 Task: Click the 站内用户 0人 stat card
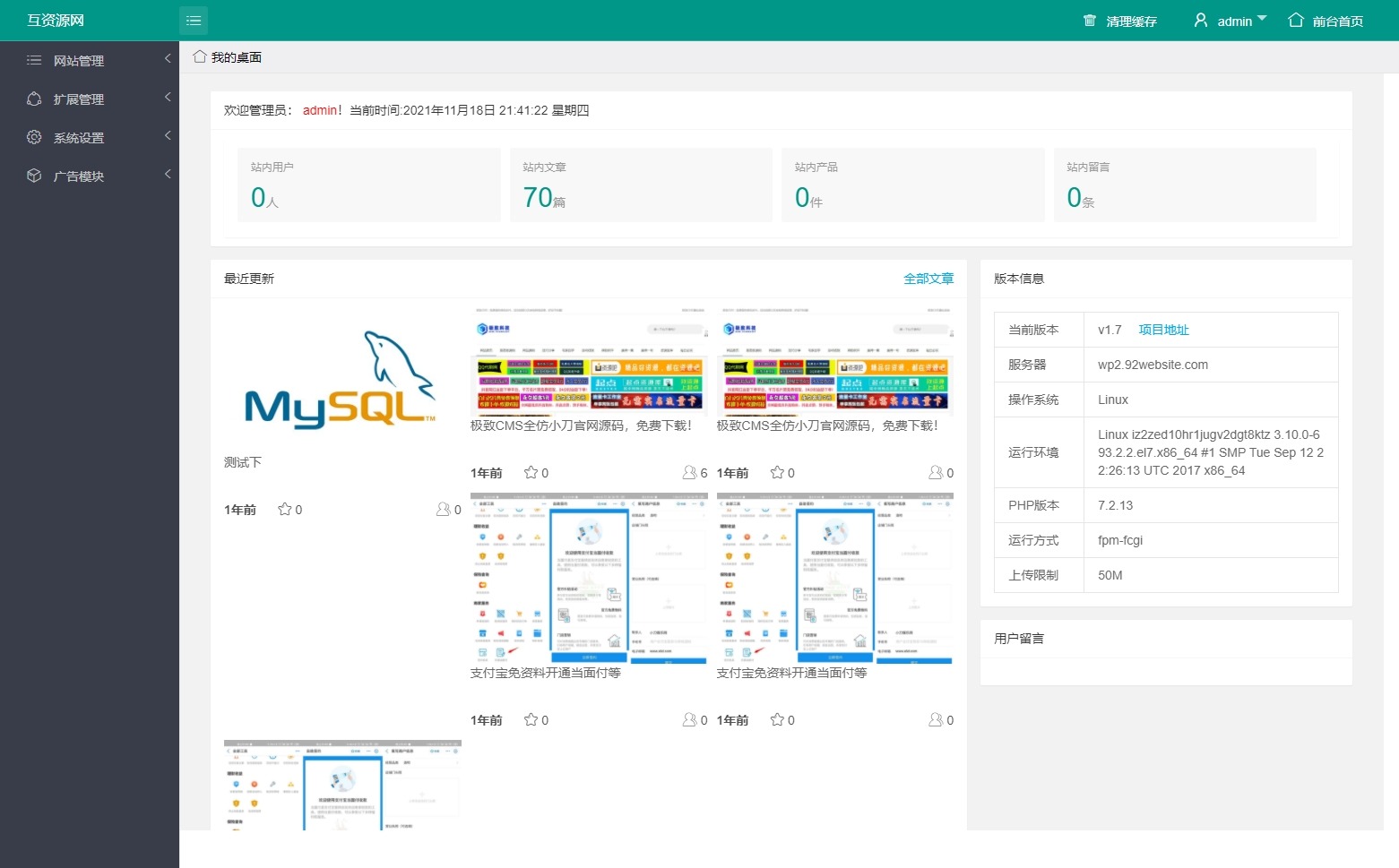tap(369, 185)
